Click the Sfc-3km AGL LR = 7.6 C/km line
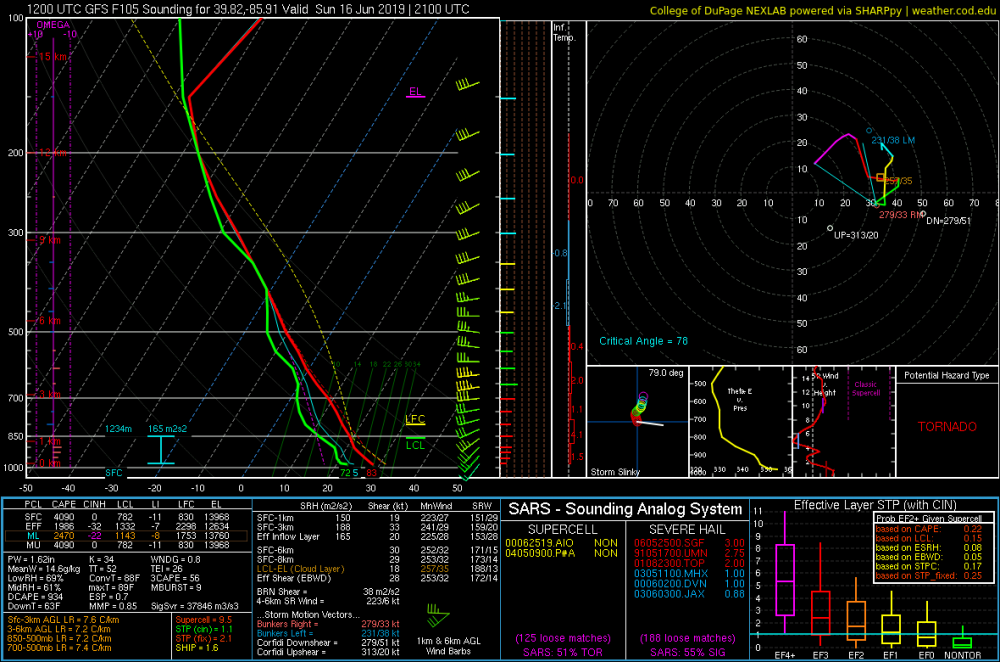This screenshot has height=662, width=1000. [x=63, y=620]
